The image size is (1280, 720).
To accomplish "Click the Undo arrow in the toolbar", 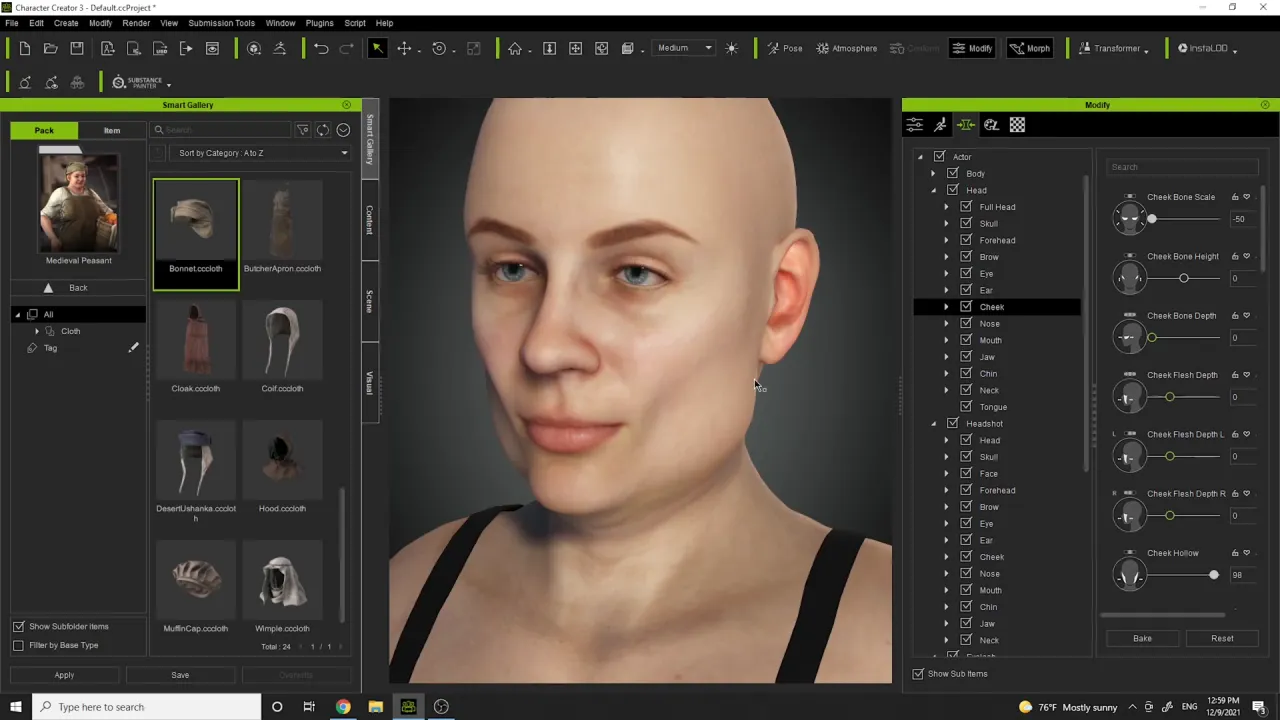I will click(x=321, y=48).
